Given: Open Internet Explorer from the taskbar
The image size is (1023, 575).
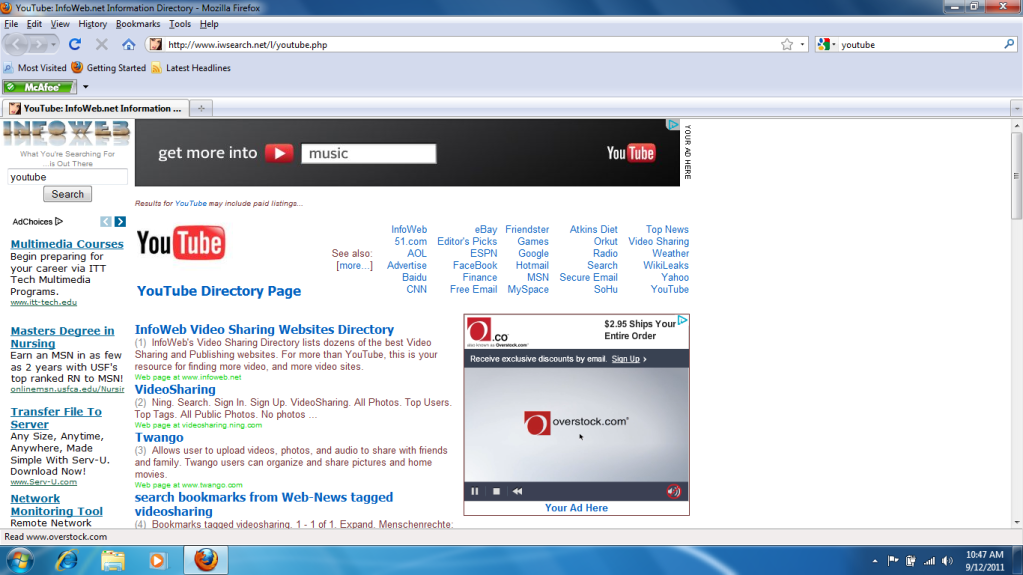Looking at the screenshot, I should 67,561.
